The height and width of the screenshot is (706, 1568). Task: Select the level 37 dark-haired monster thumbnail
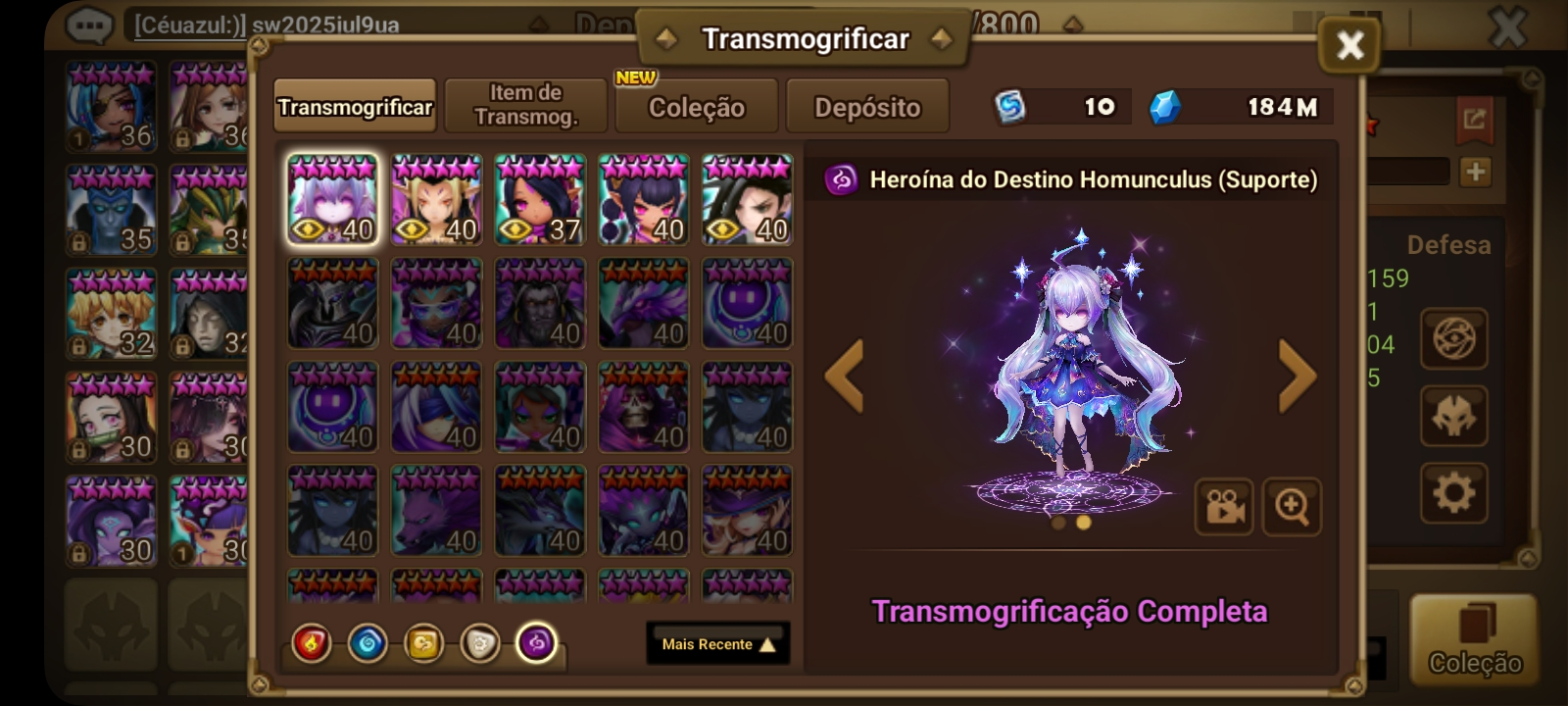click(540, 199)
